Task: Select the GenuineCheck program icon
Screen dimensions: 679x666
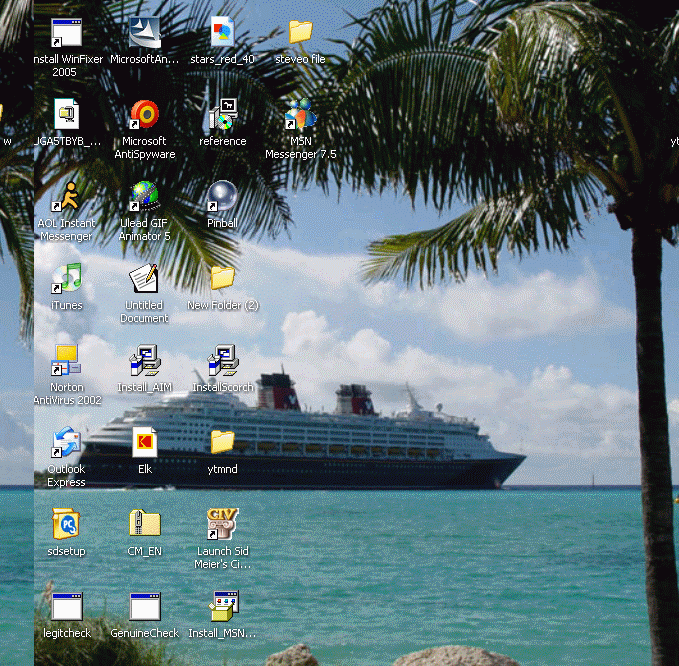Action: tap(145, 606)
